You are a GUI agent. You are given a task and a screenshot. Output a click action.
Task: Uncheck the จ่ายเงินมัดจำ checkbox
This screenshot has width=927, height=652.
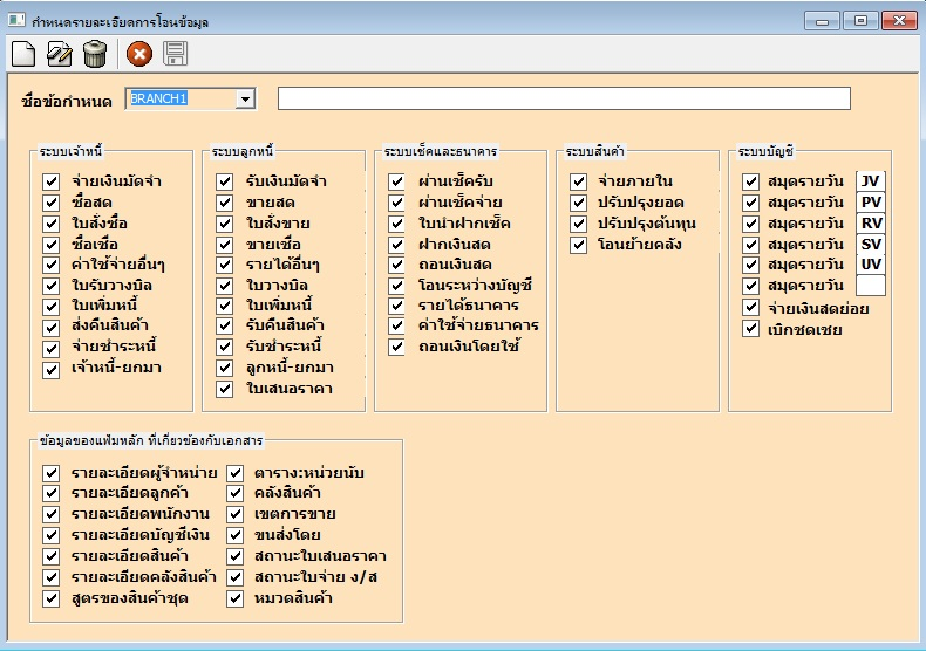[52, 182]
